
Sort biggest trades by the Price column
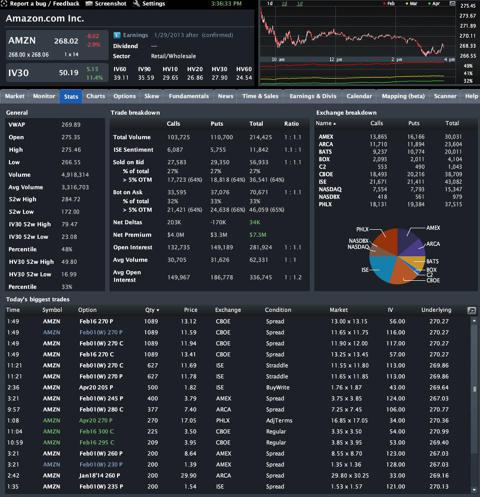point(191,310)
